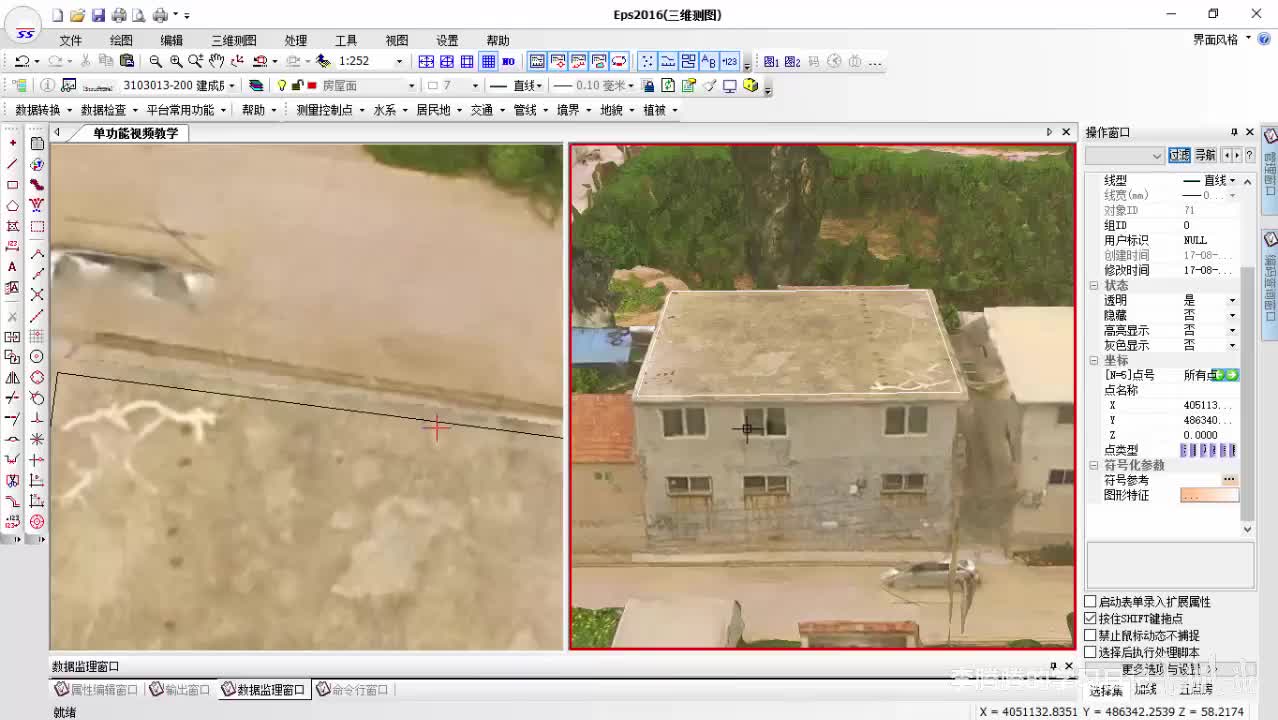Open the 隐藏 value dropdown
Image resolution: width=1278 pixels, height=720 pixels.
(x=1232, y=315)
